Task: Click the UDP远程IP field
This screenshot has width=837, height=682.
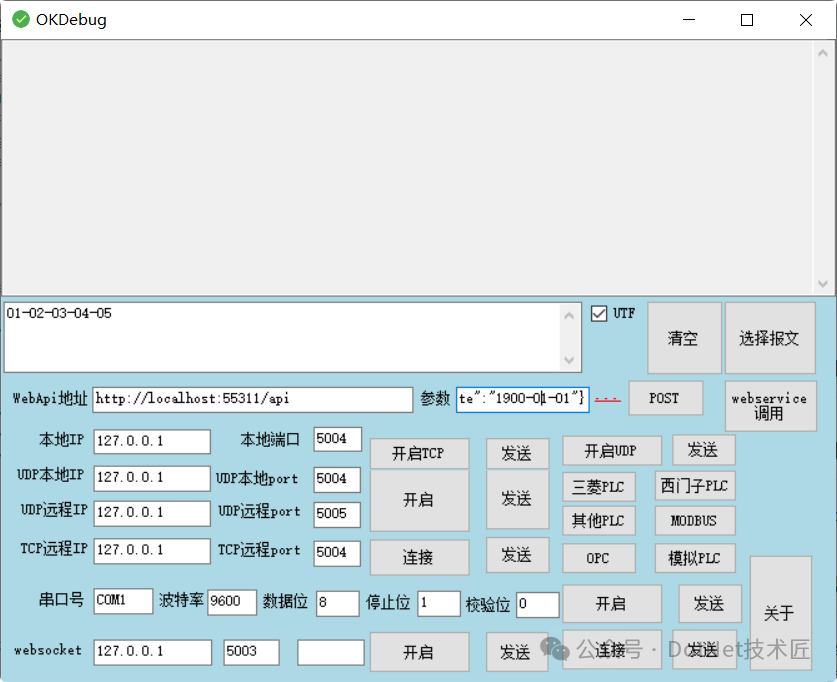Action: [x=152, y=513]
